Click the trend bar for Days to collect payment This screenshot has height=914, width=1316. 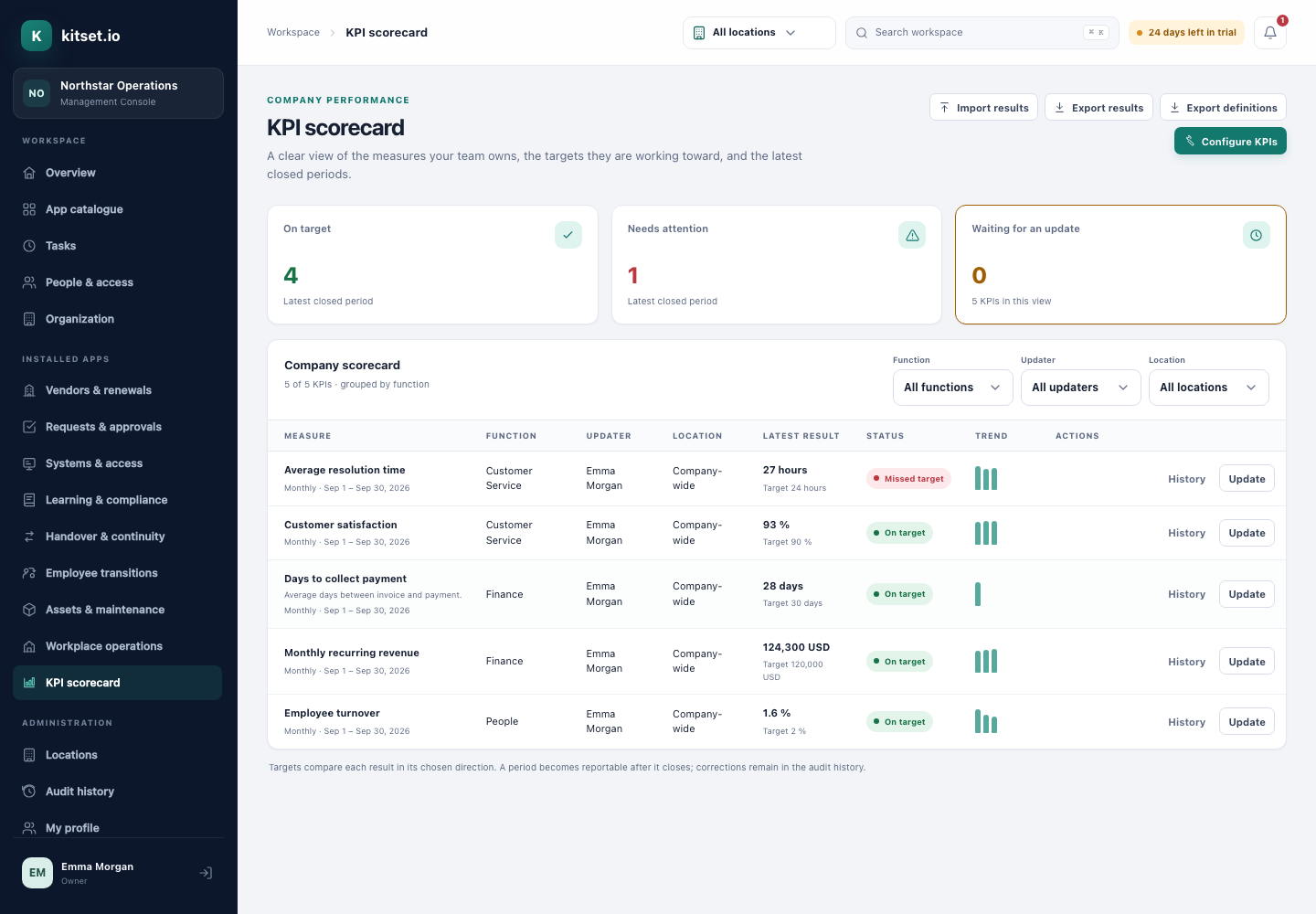pos(978,594)
